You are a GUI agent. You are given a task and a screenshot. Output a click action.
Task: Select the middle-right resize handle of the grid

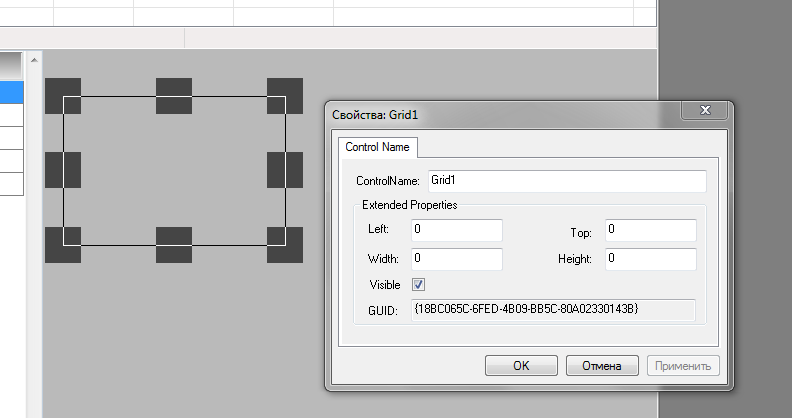[285, 170]
